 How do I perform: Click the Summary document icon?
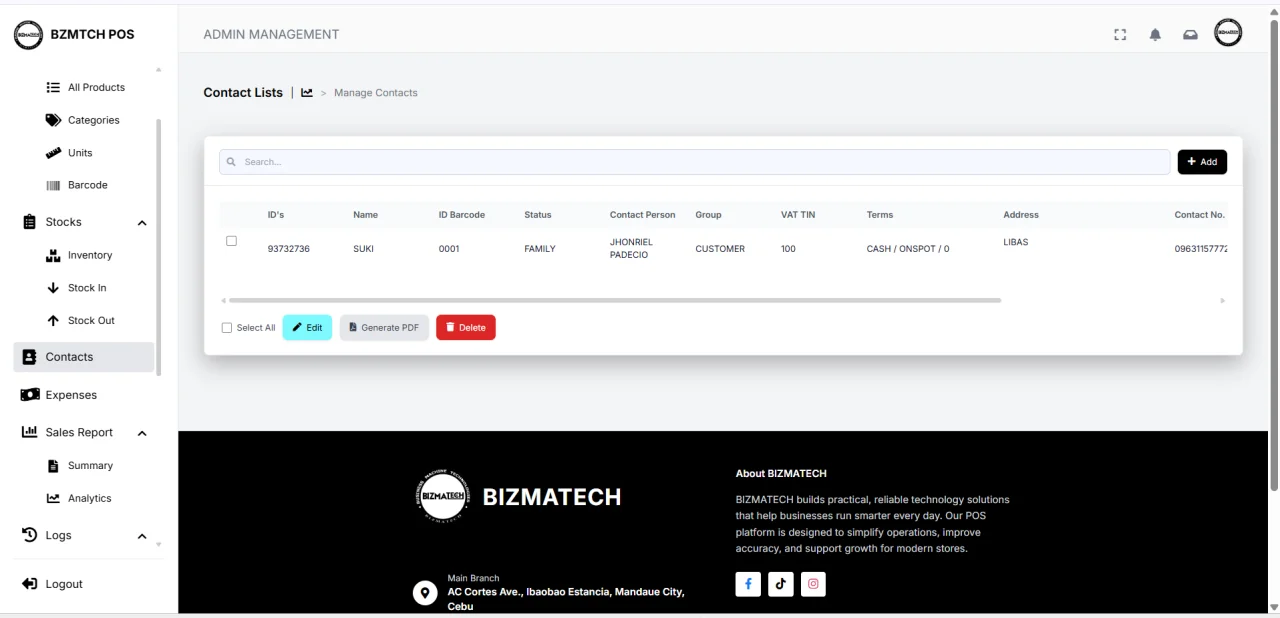pyautogui.click(x=54, y=466)
